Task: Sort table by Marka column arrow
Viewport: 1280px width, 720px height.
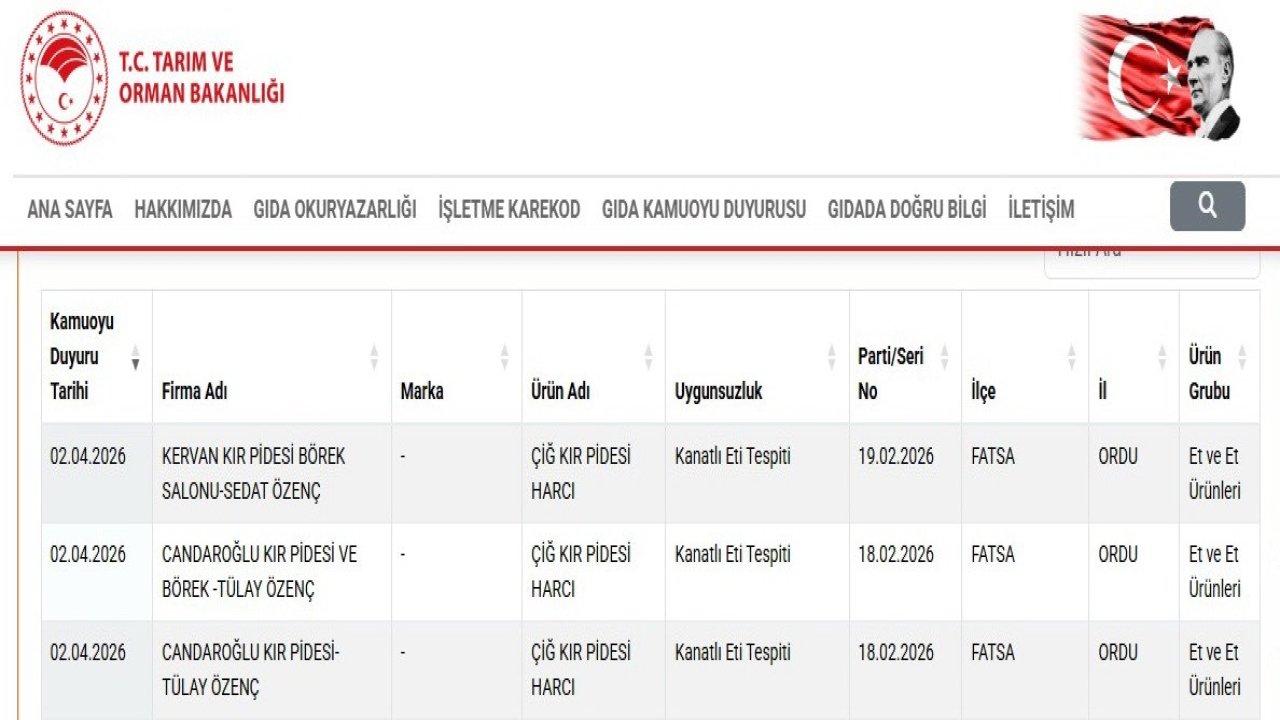Action: coord(504,357)
